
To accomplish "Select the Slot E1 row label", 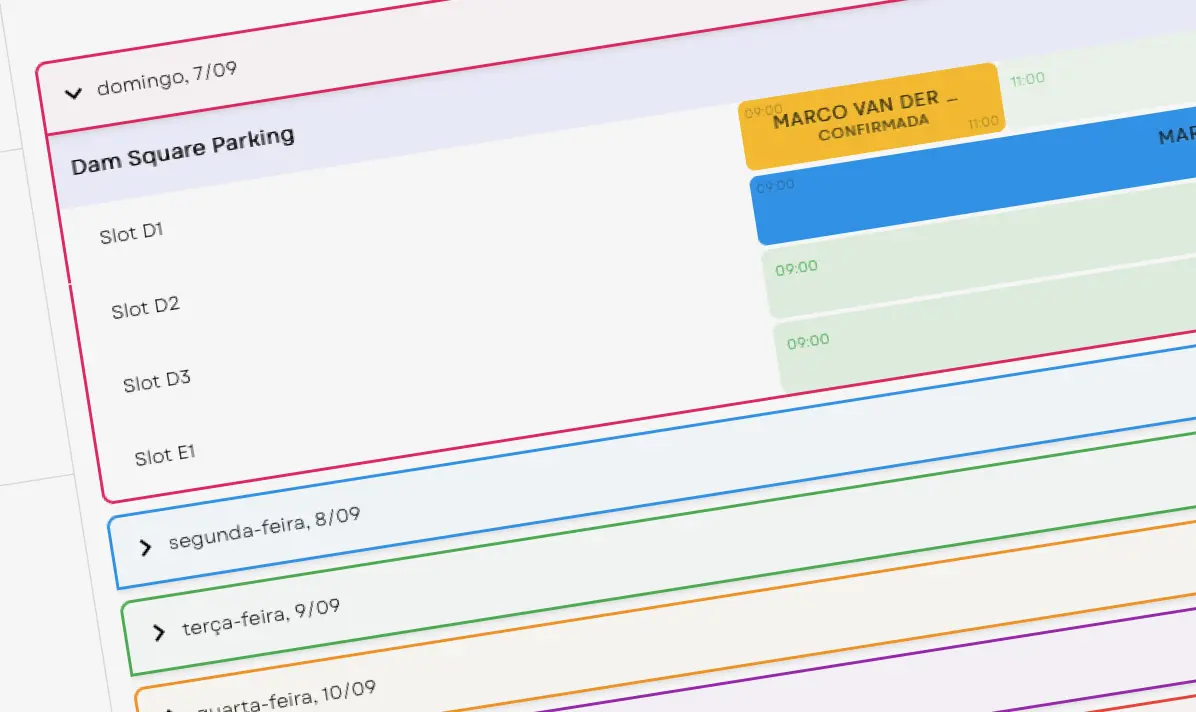I will click(x=165, y=456).
